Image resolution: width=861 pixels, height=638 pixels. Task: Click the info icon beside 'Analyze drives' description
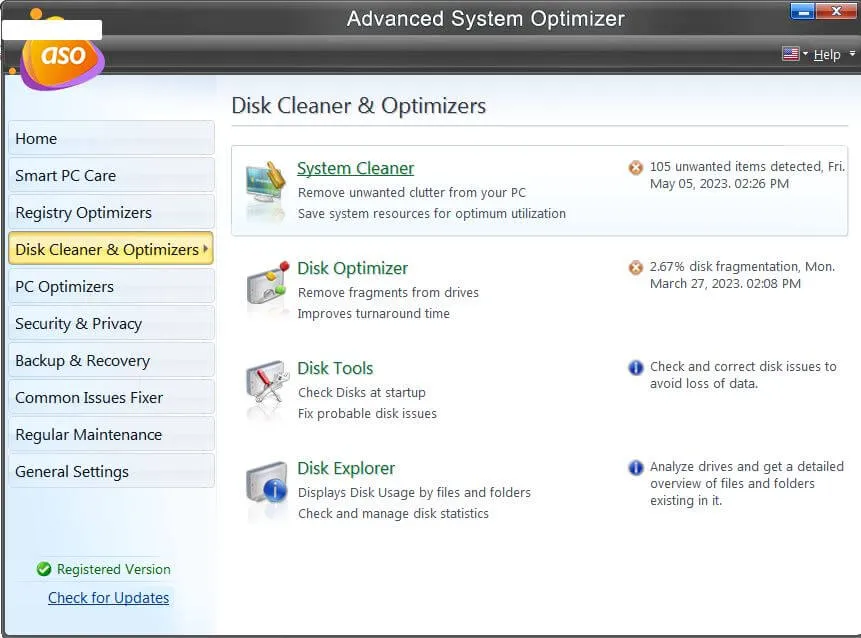click(635, 467)
